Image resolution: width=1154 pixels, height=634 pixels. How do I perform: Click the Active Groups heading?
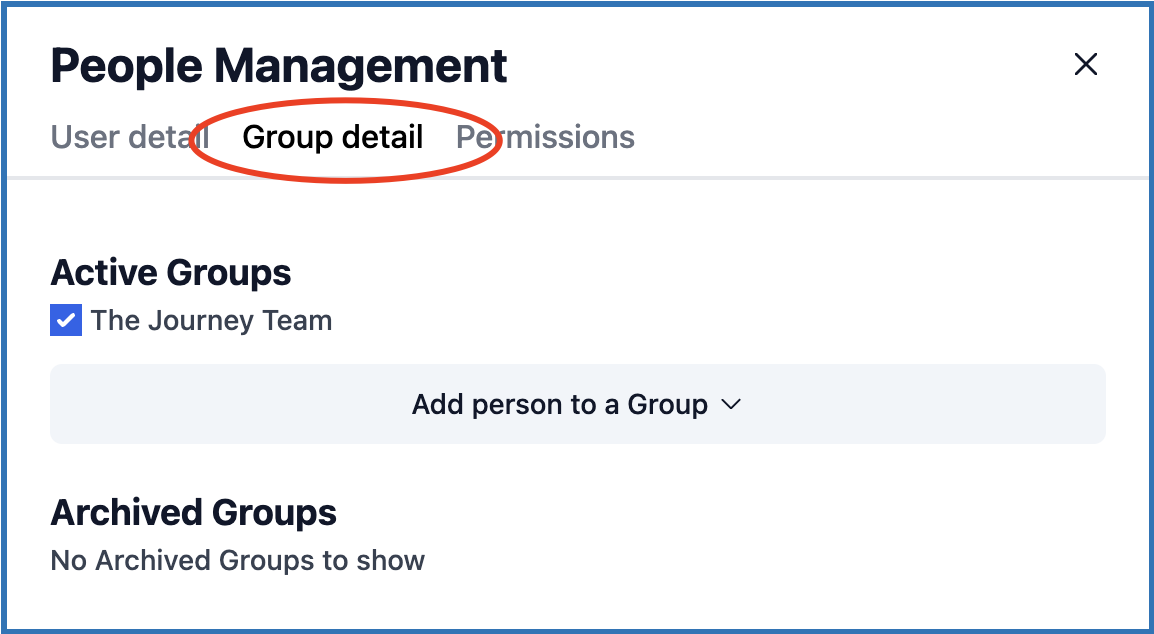tap(171, 272)
